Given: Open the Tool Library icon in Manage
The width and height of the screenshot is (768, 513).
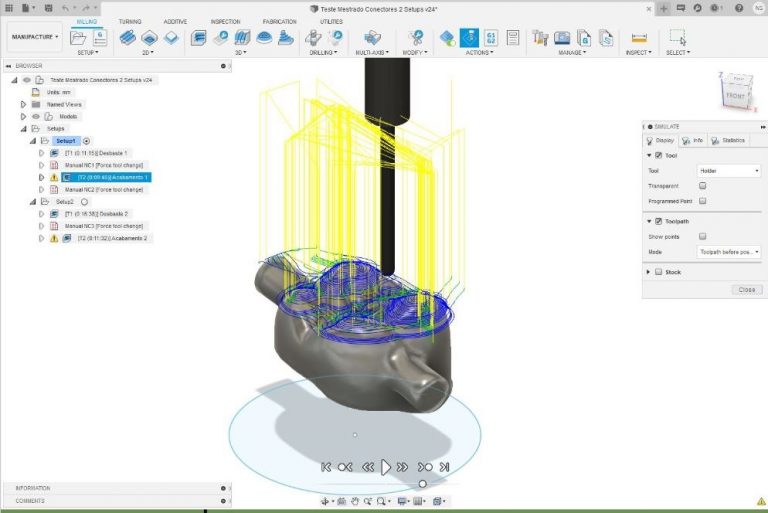Looking at the screenshot, I should (x=541, y=38).
